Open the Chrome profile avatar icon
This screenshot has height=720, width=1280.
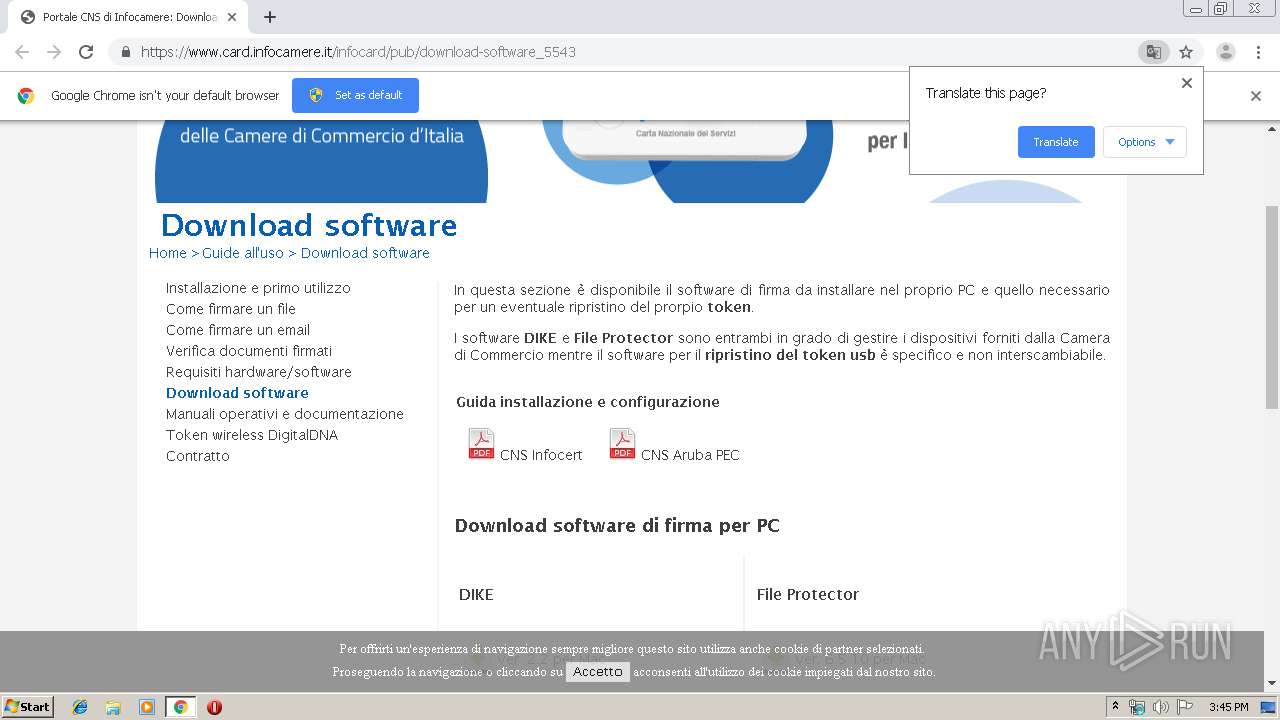click(x=1226, y=52)
